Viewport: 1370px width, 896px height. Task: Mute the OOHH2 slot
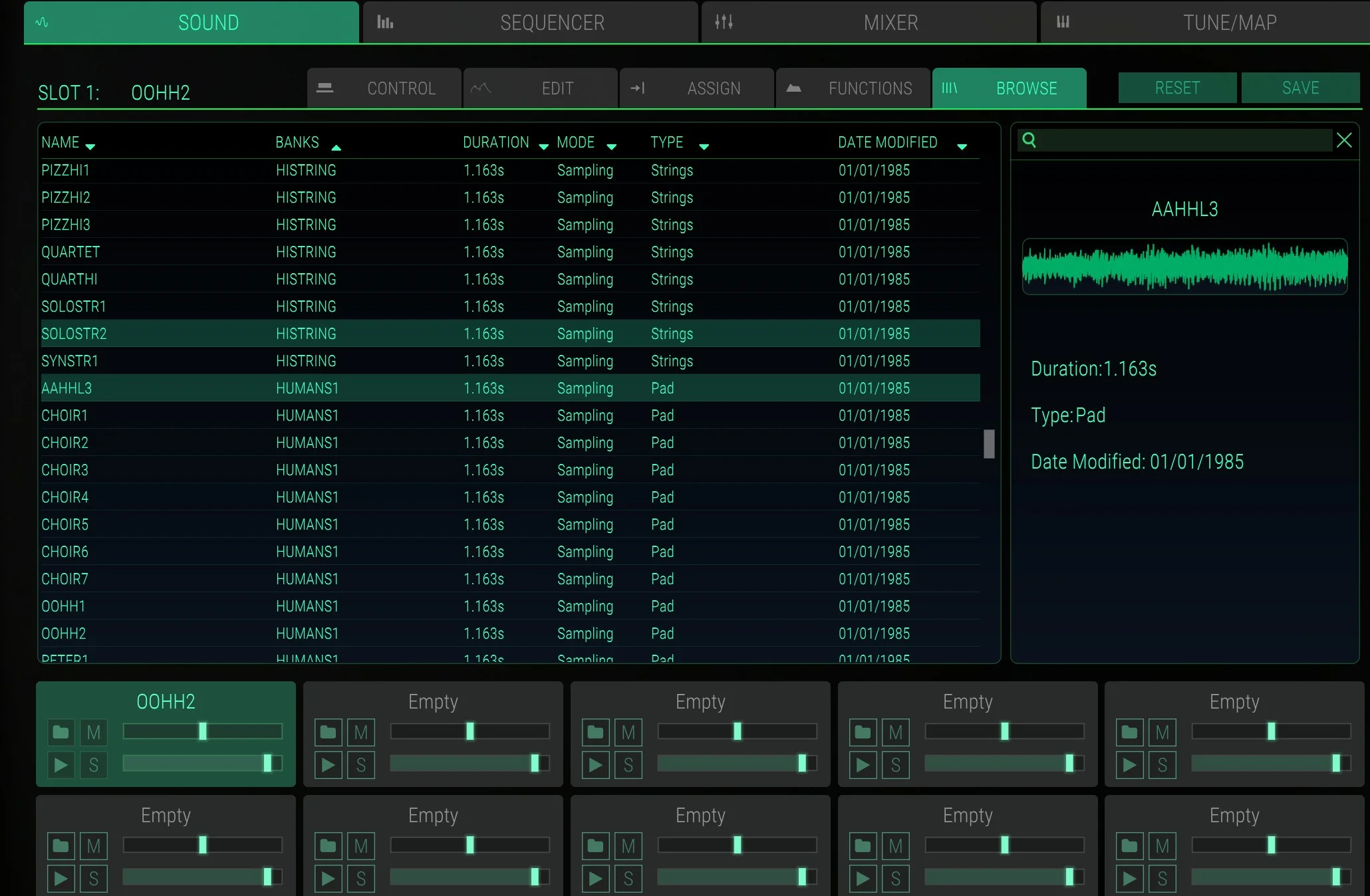click(94, 732)
